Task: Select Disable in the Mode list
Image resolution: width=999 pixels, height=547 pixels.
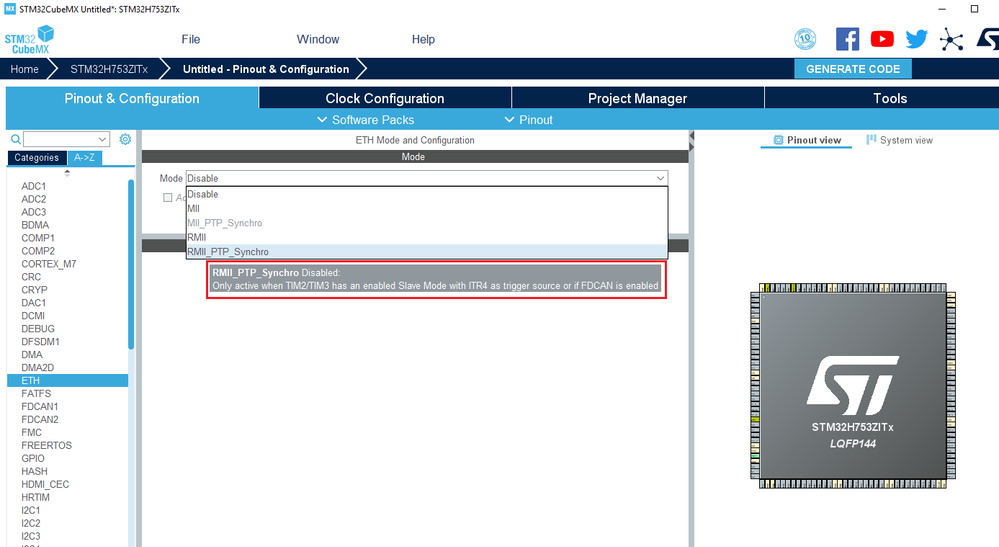Action: coord(427,194)
